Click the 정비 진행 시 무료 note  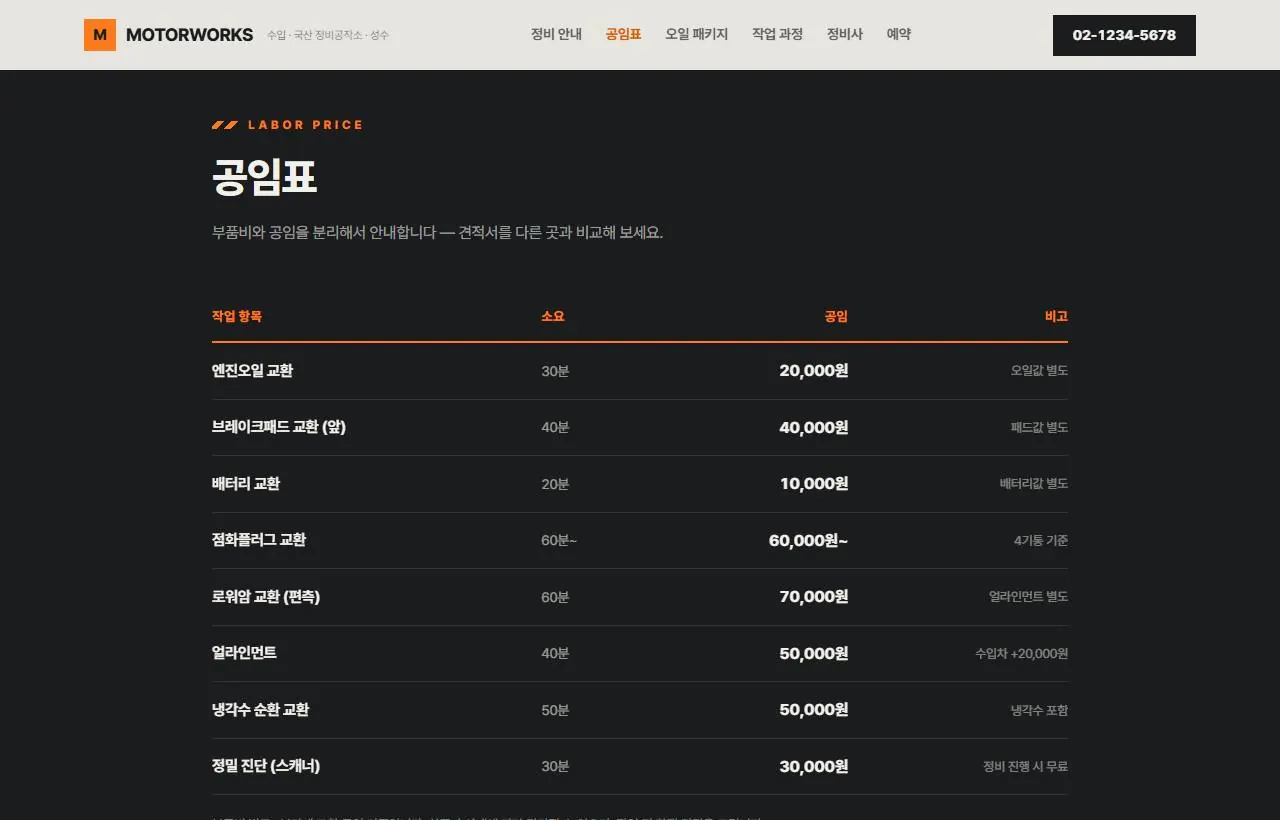pos(1025,767)
